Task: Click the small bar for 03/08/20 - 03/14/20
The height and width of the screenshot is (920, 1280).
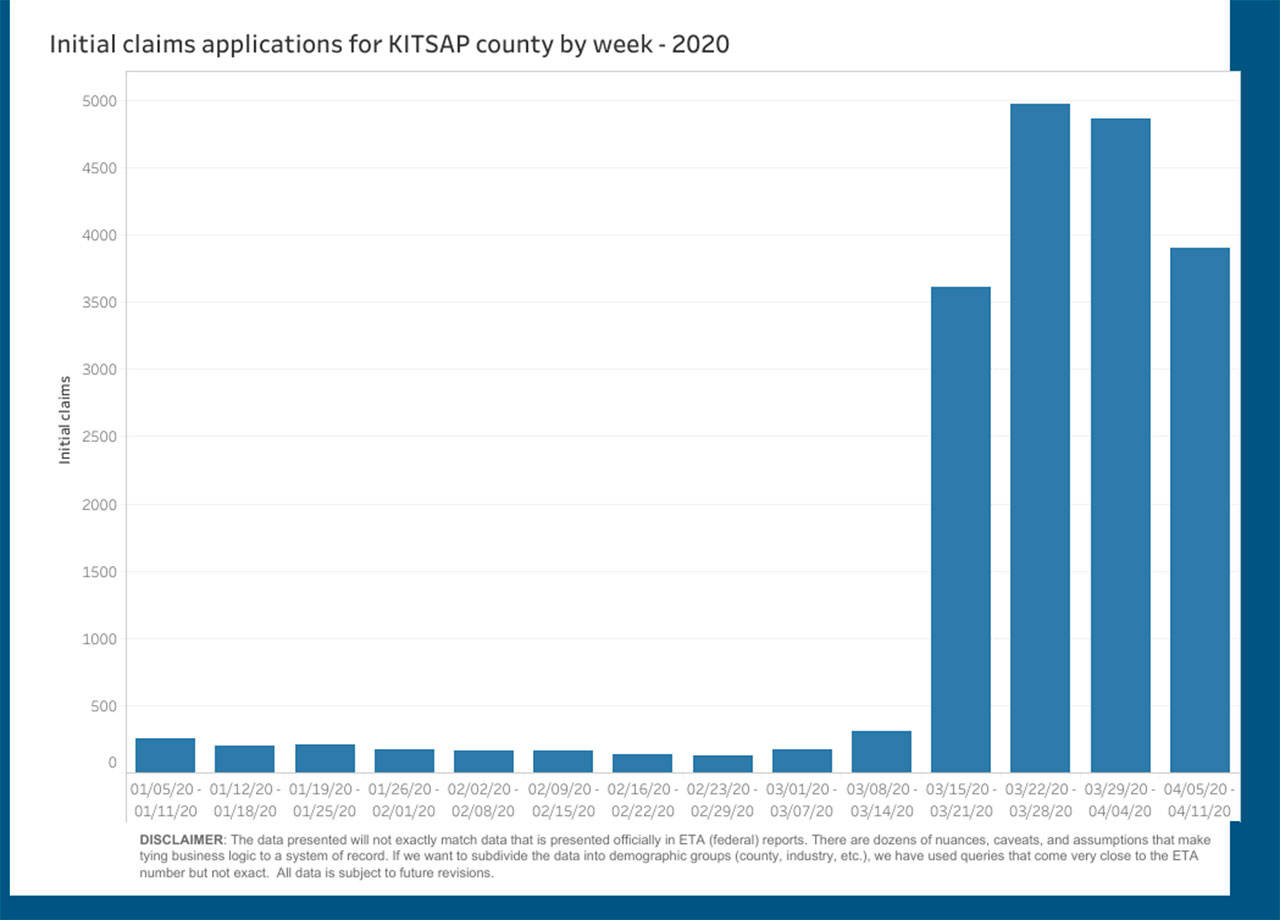Action: 881,752
